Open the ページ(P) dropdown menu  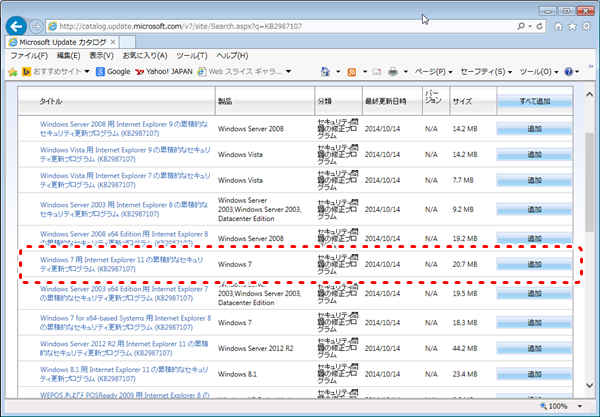[x=434, y=72]
